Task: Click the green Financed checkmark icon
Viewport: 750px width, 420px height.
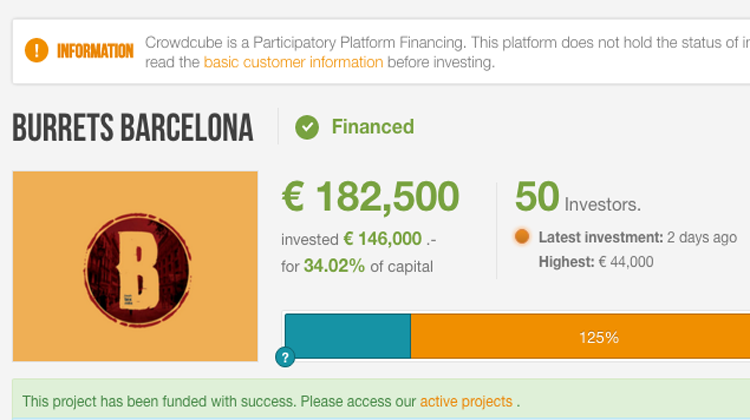Action: click(x=307, y=127)
